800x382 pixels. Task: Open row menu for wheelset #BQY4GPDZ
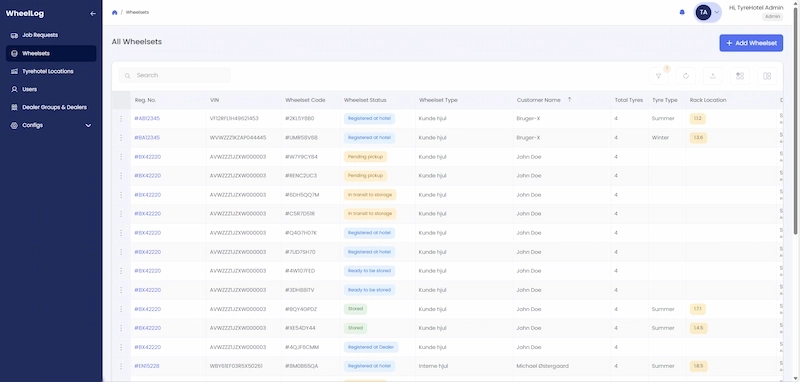tap(121, 309)
